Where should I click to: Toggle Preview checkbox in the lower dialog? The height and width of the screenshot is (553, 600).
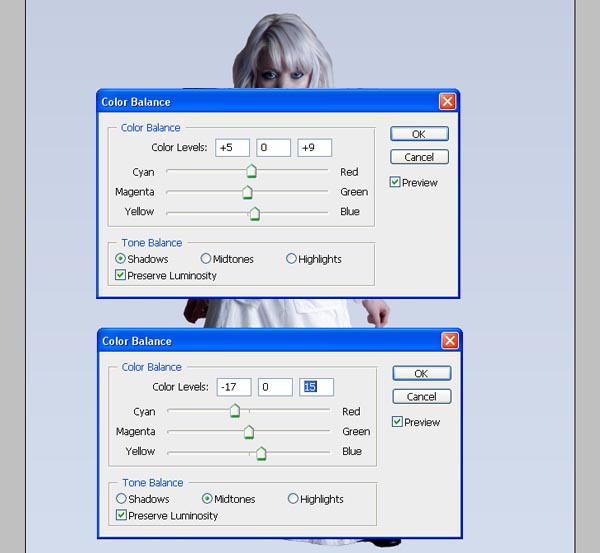[397, 422]
